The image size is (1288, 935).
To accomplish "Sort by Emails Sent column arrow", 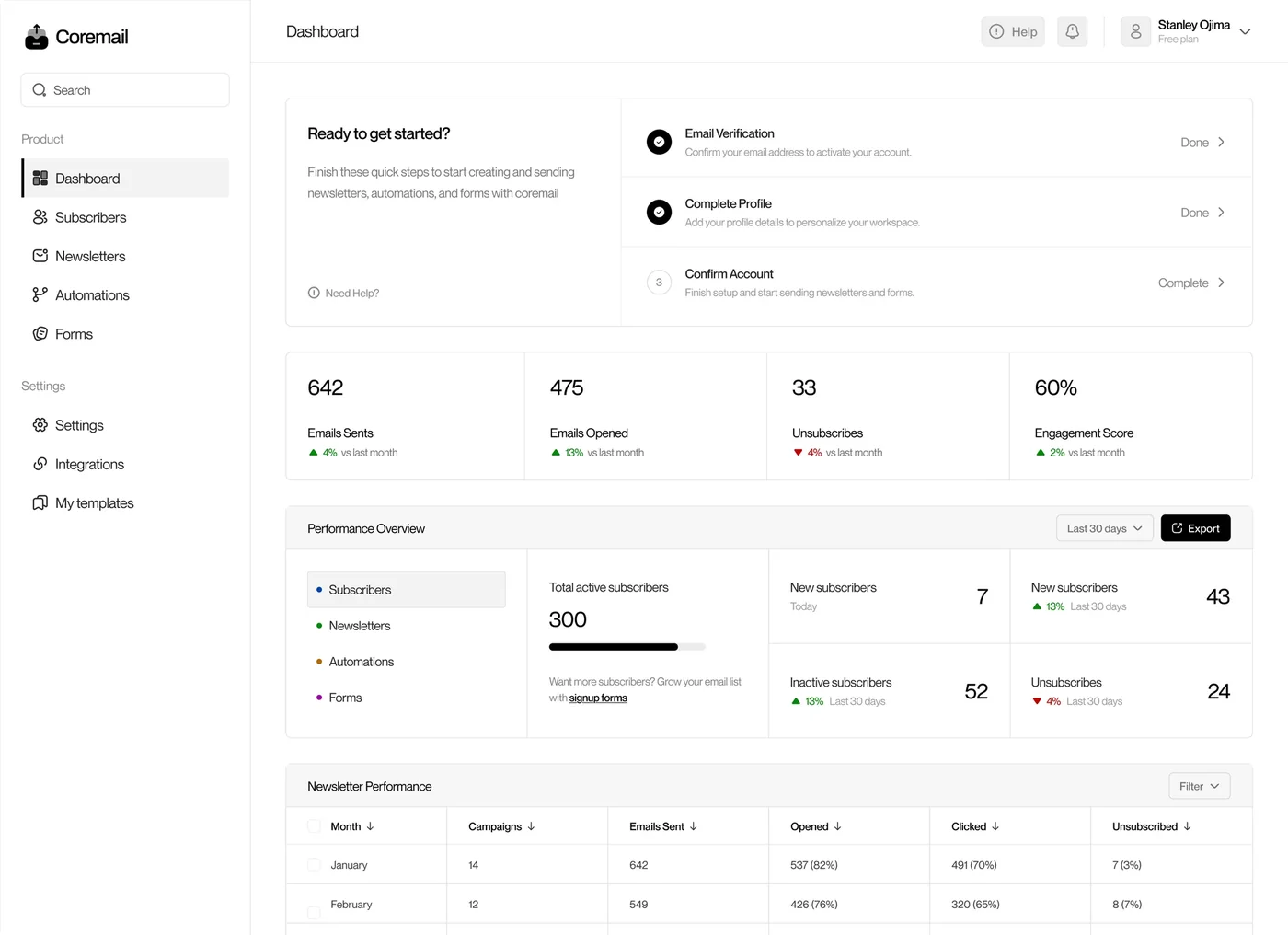I will pyautogui.click(x=694, y=826).
